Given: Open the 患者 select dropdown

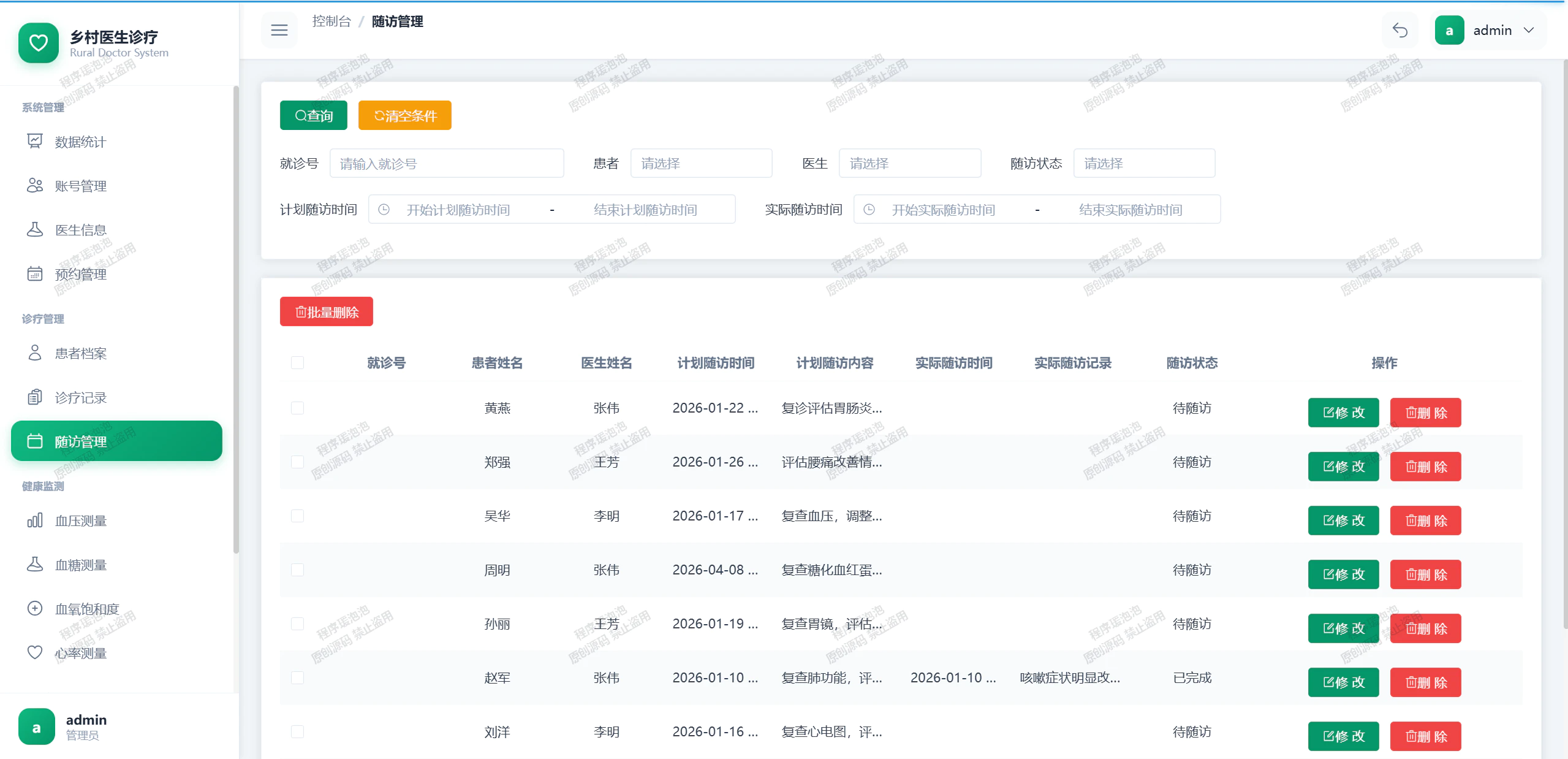Looking at the screenshot, I should (702, 163).
